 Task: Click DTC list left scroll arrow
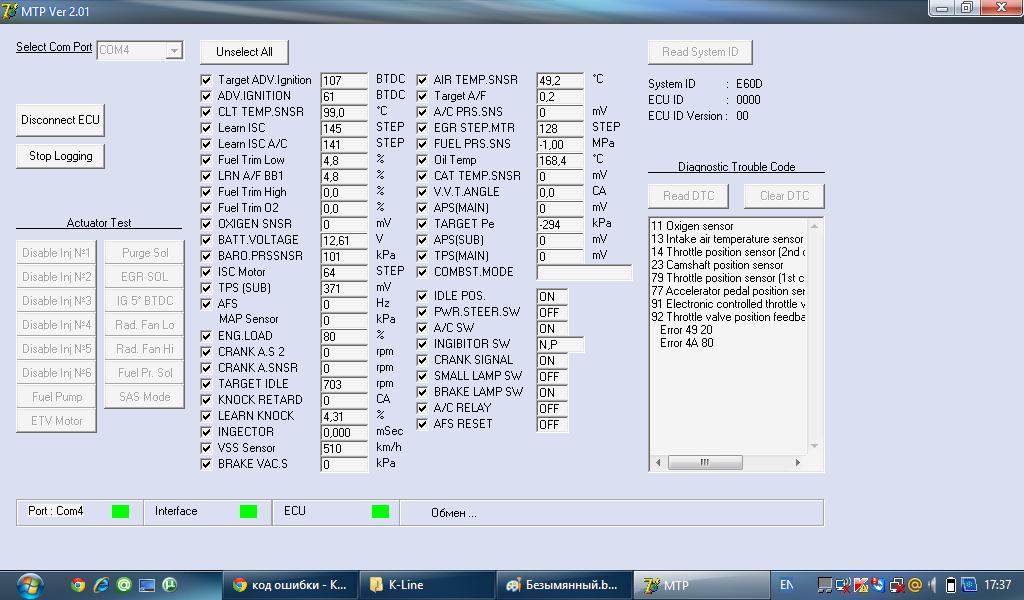click(x=658, y=462)
